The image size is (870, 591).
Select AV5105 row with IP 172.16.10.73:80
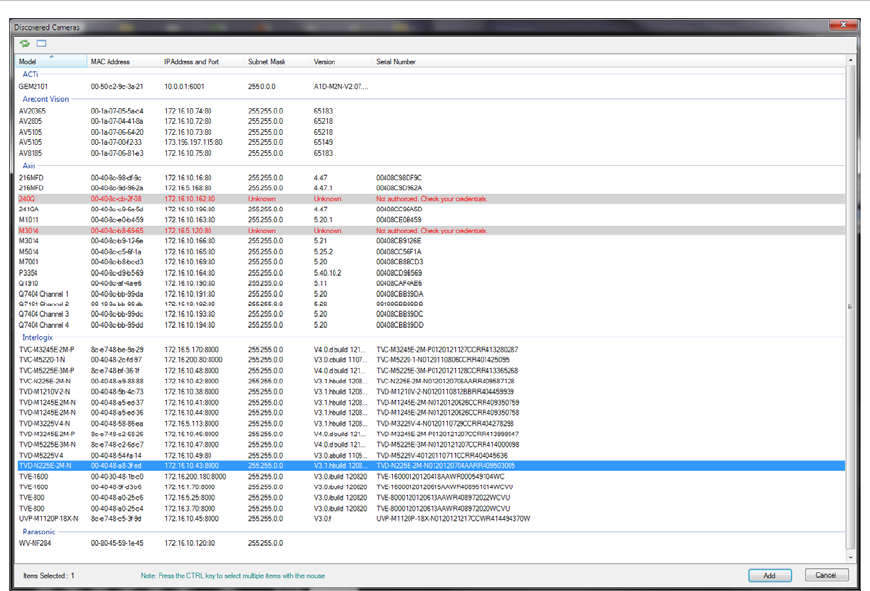[x=431, y=132]
